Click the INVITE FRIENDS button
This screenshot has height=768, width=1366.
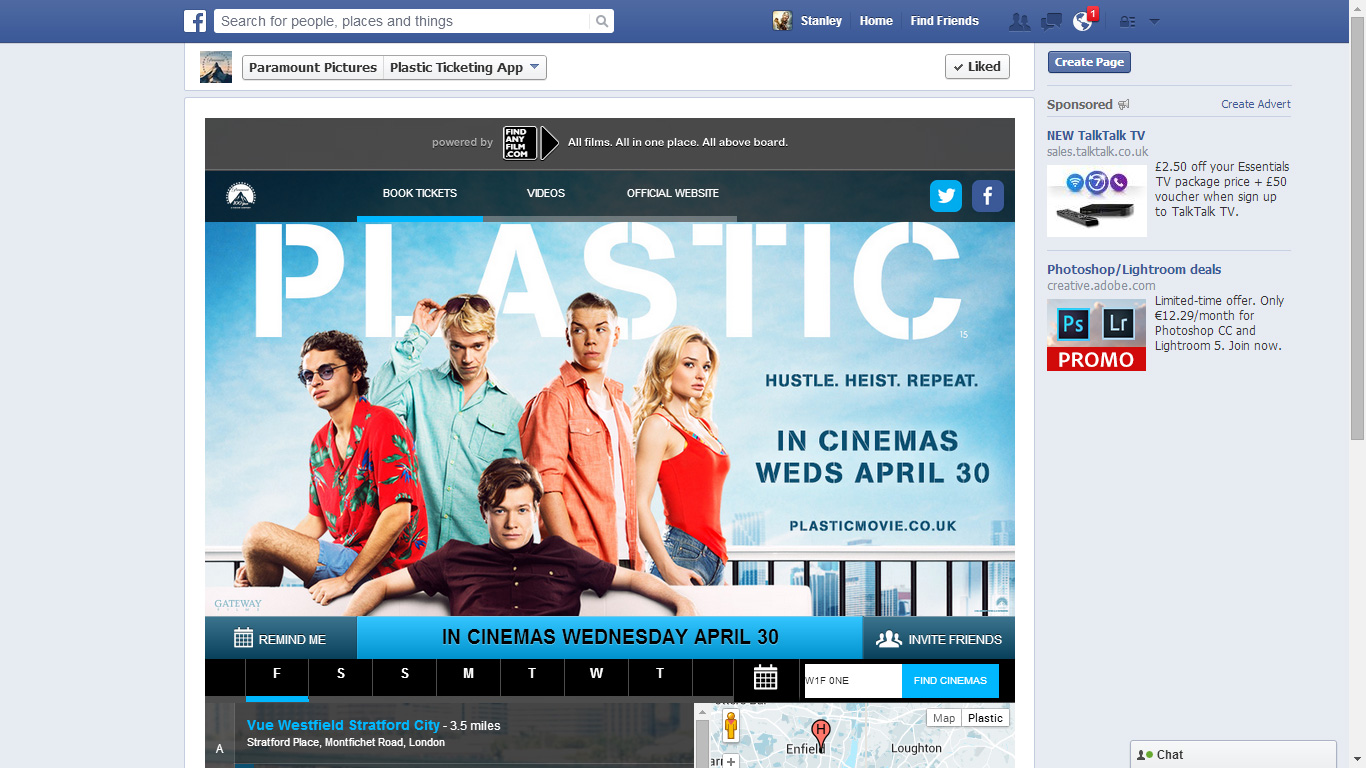coord(939,638)
